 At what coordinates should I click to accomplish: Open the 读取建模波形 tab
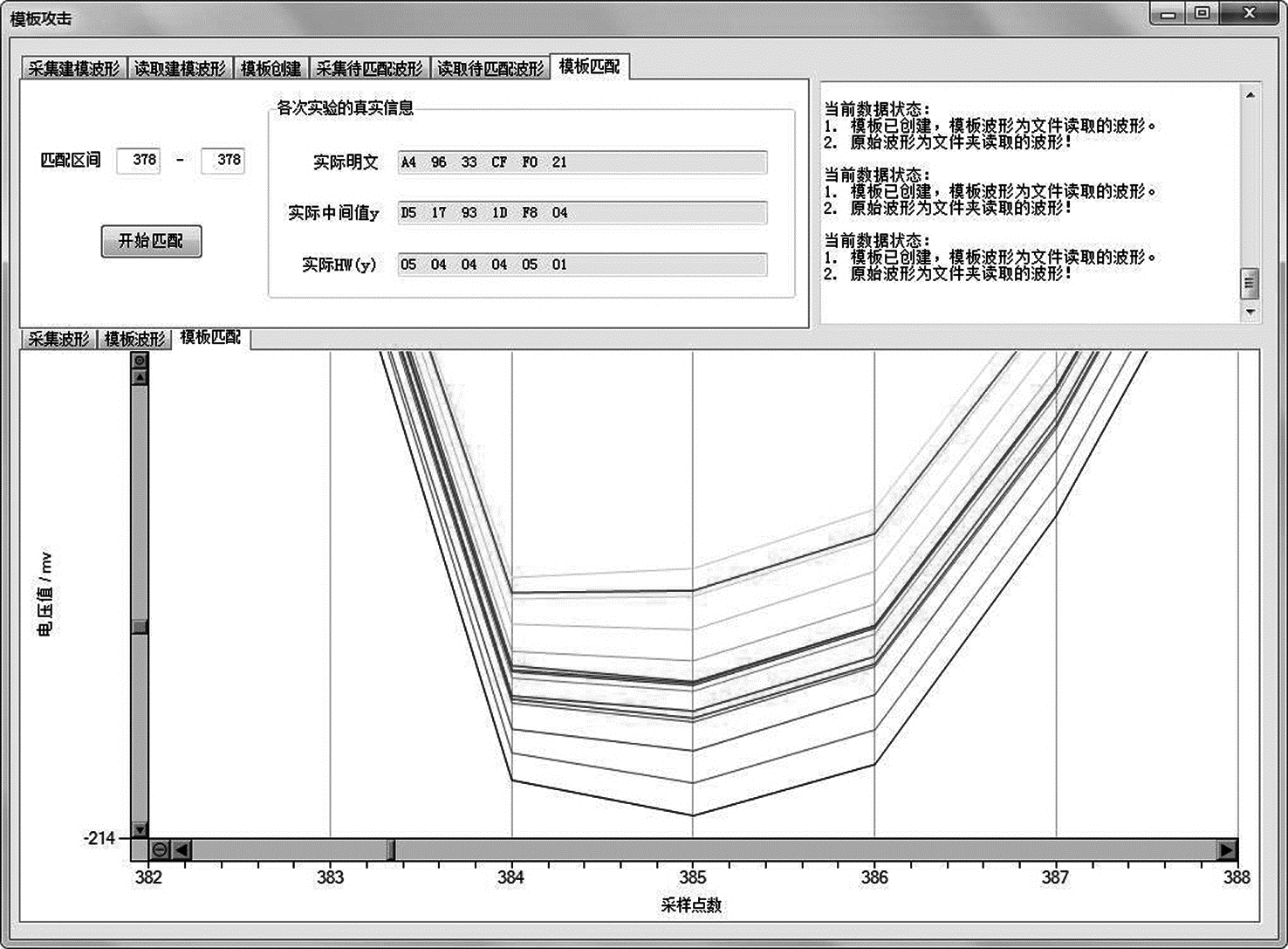(x=180, y=68)
